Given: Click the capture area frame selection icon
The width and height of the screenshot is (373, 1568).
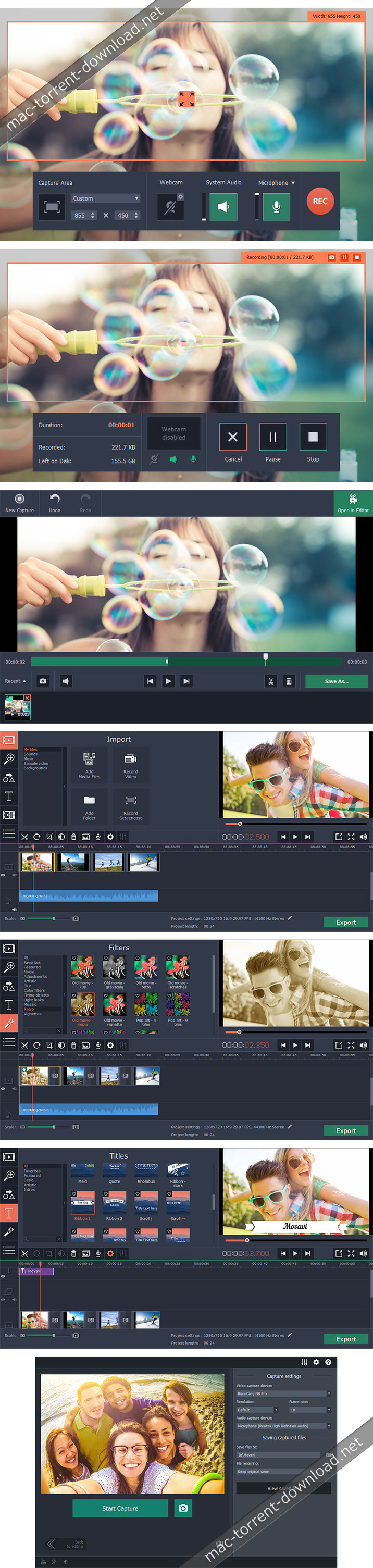Looking at the screenshot, I should point(52,207).
